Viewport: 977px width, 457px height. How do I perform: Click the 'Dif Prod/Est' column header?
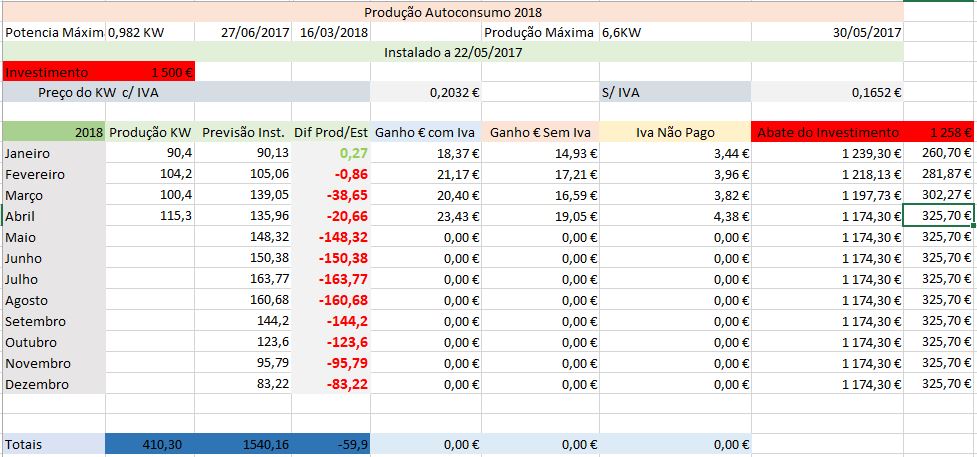point(331,132)
